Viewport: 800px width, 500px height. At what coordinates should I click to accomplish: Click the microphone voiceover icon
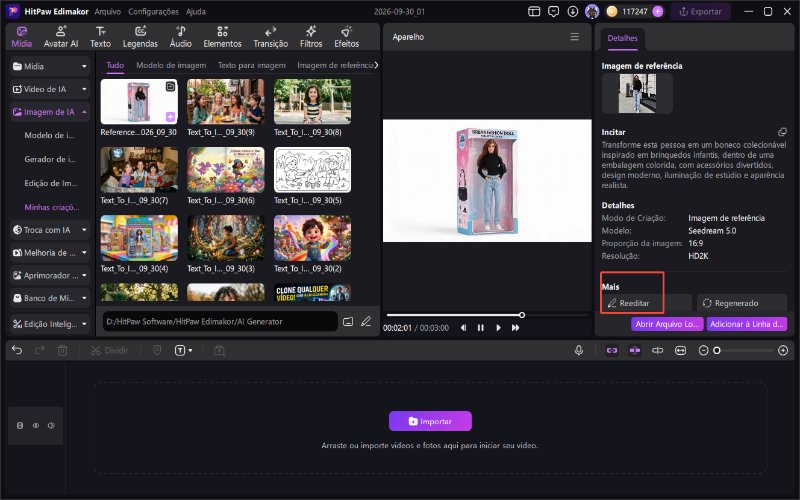(579, 351)
